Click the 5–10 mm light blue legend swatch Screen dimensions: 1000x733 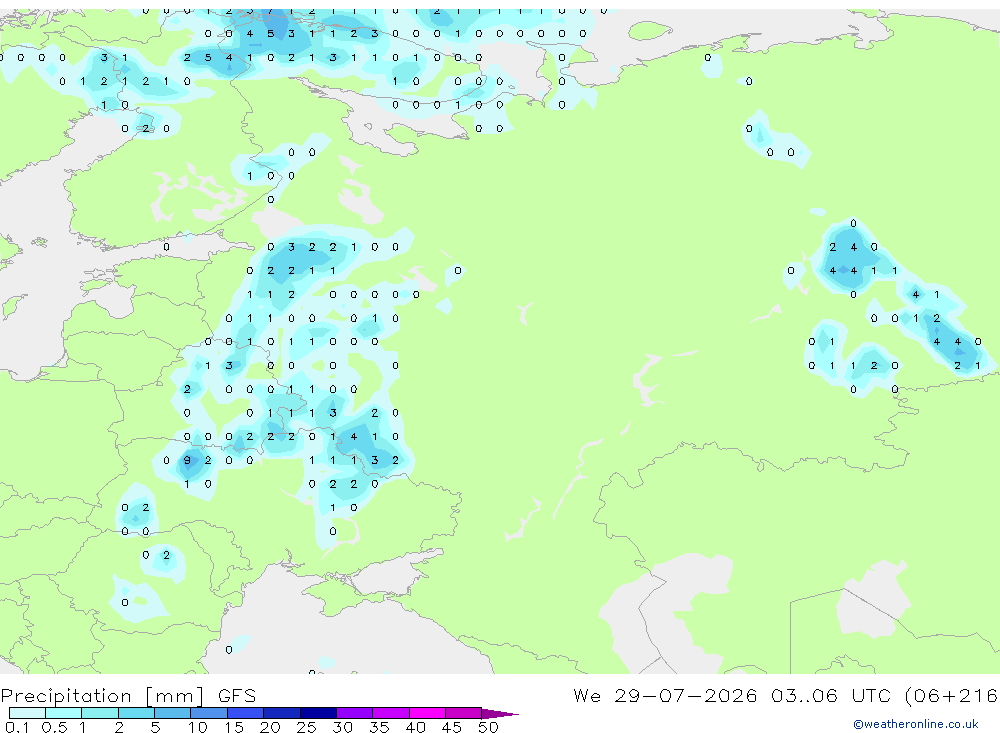point(173,713)
